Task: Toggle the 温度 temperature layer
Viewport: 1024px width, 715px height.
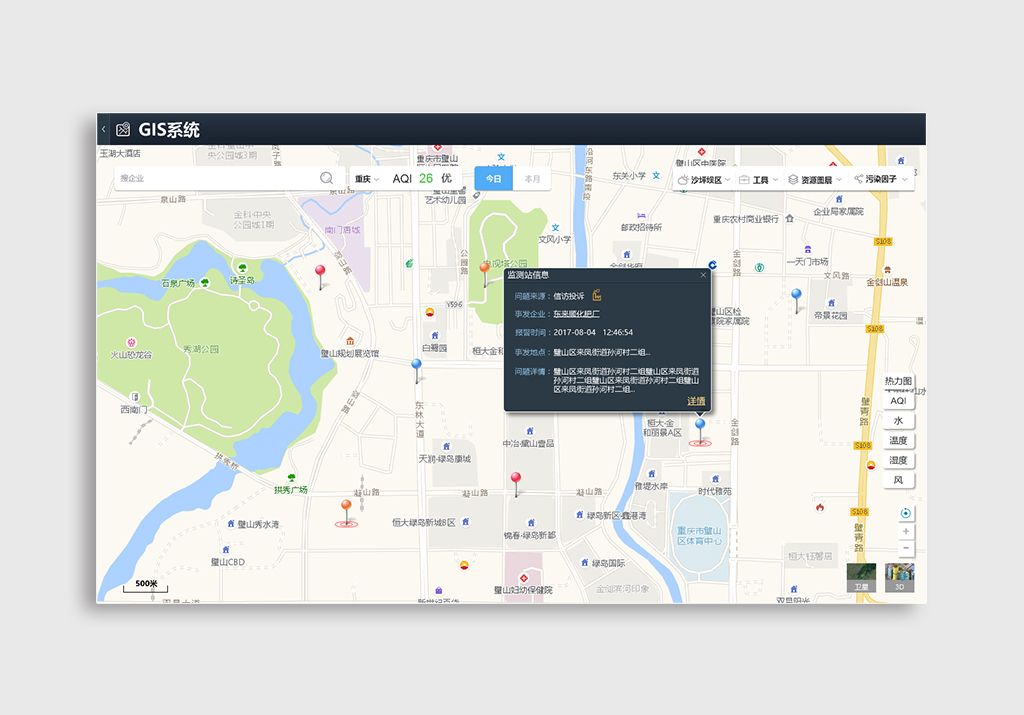Action: (x=898, y=440)
